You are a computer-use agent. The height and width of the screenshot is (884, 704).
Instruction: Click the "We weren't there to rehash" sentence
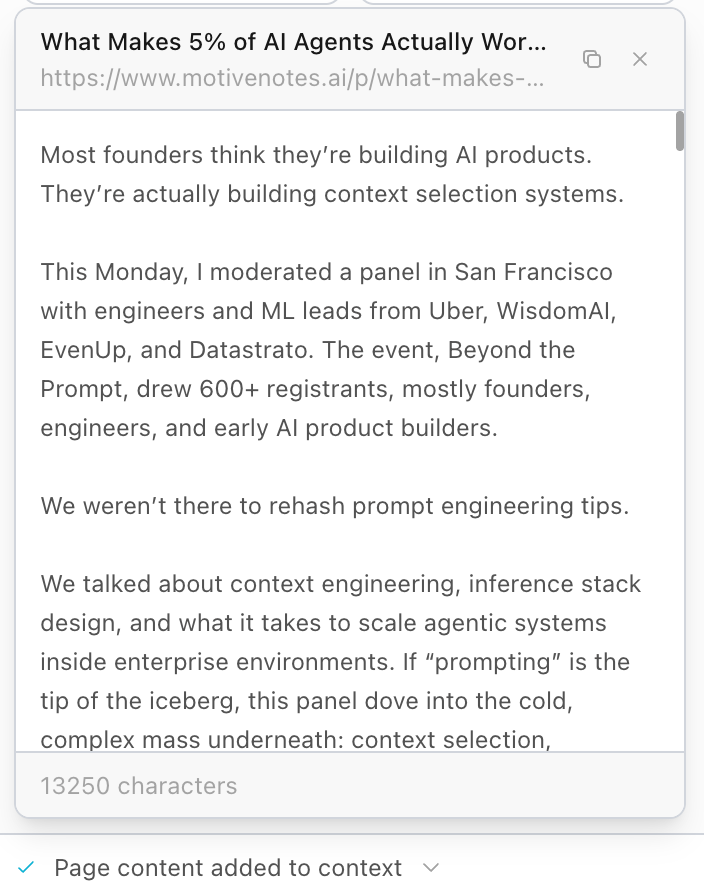(x=335, y=506)
